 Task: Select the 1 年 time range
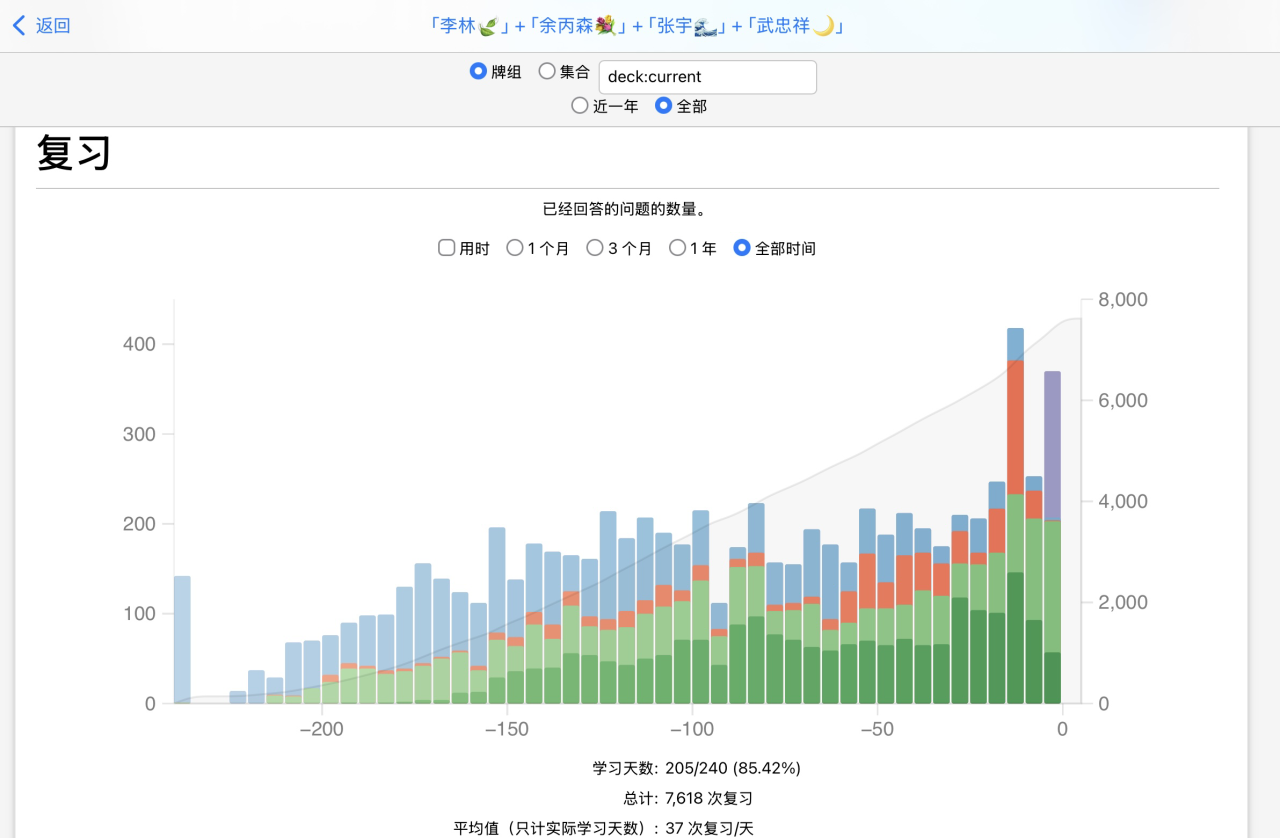[677, 248]
